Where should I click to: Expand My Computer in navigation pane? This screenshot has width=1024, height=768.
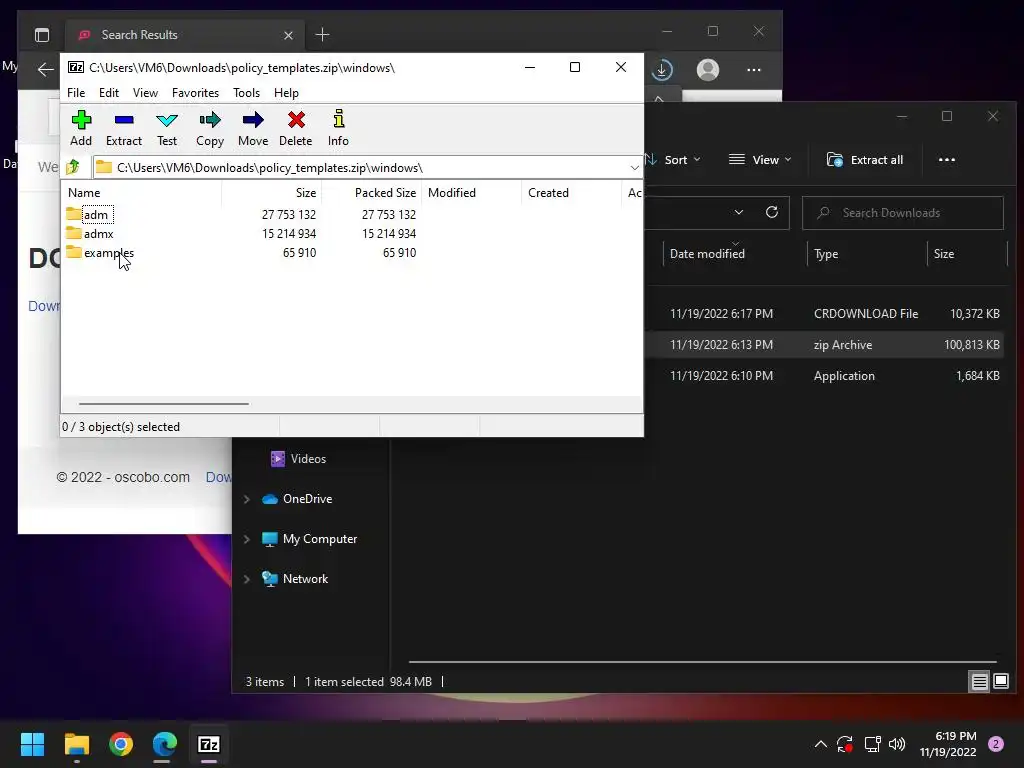[247, 539]
